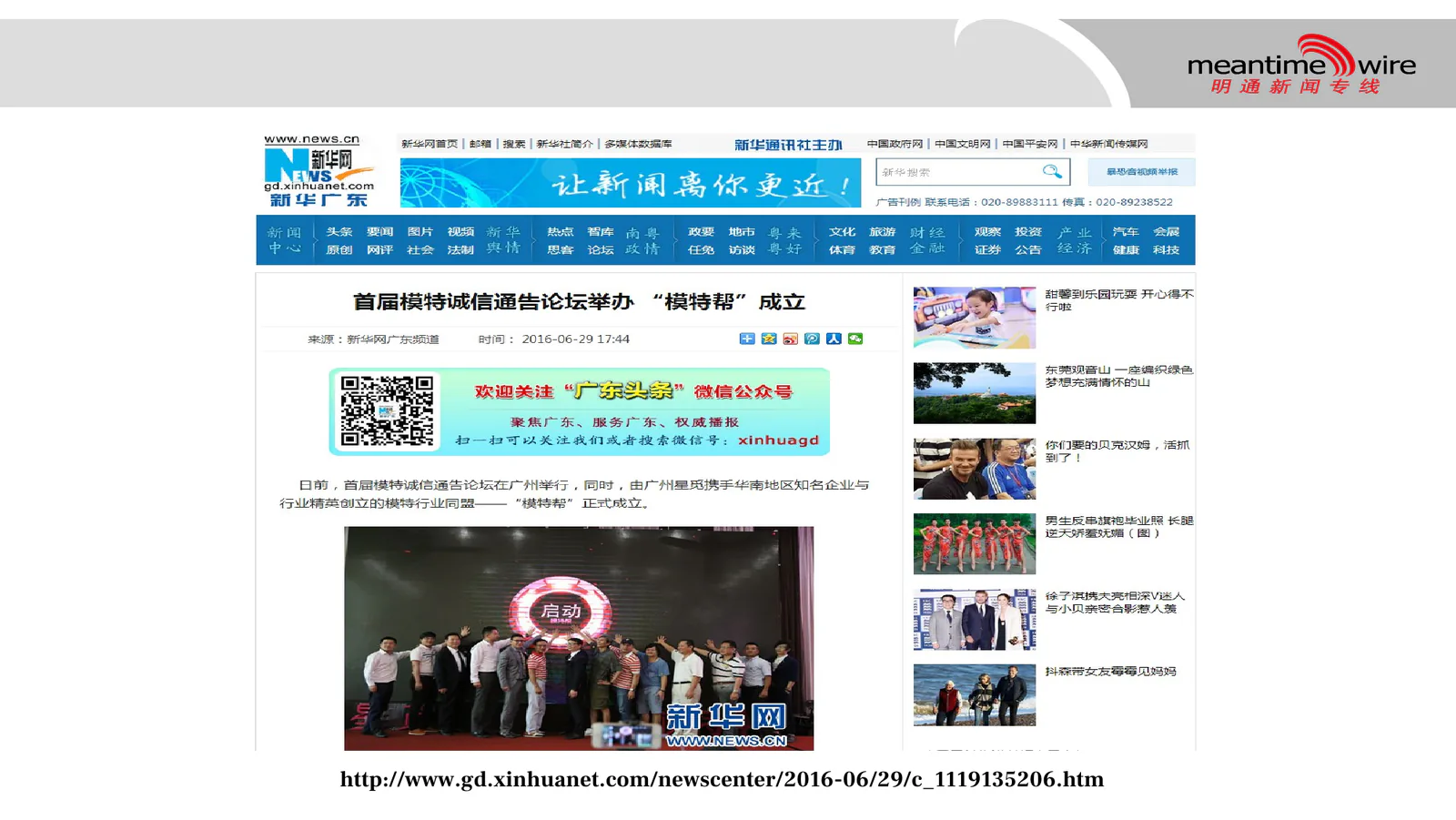Click the blue plus share icon

pyautogui.click(x=747, y=339)
